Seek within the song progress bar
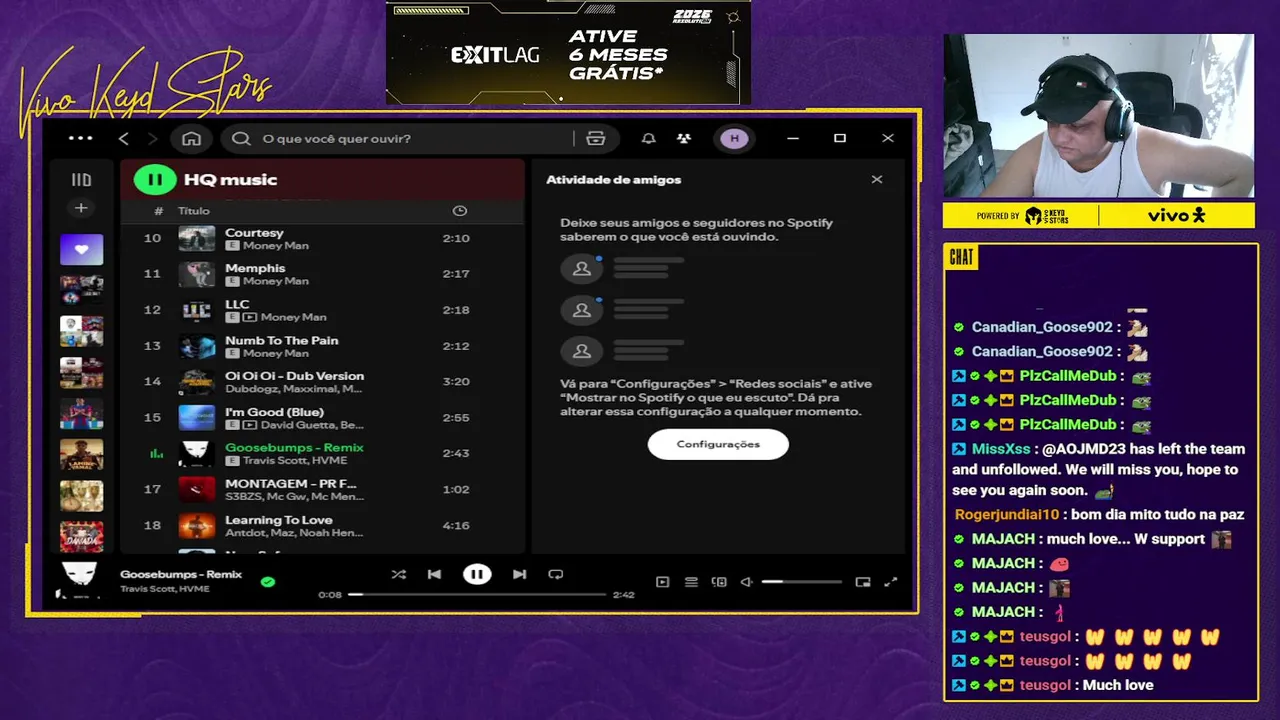The height and width of the screenshot is (720, 1280). 477,594
